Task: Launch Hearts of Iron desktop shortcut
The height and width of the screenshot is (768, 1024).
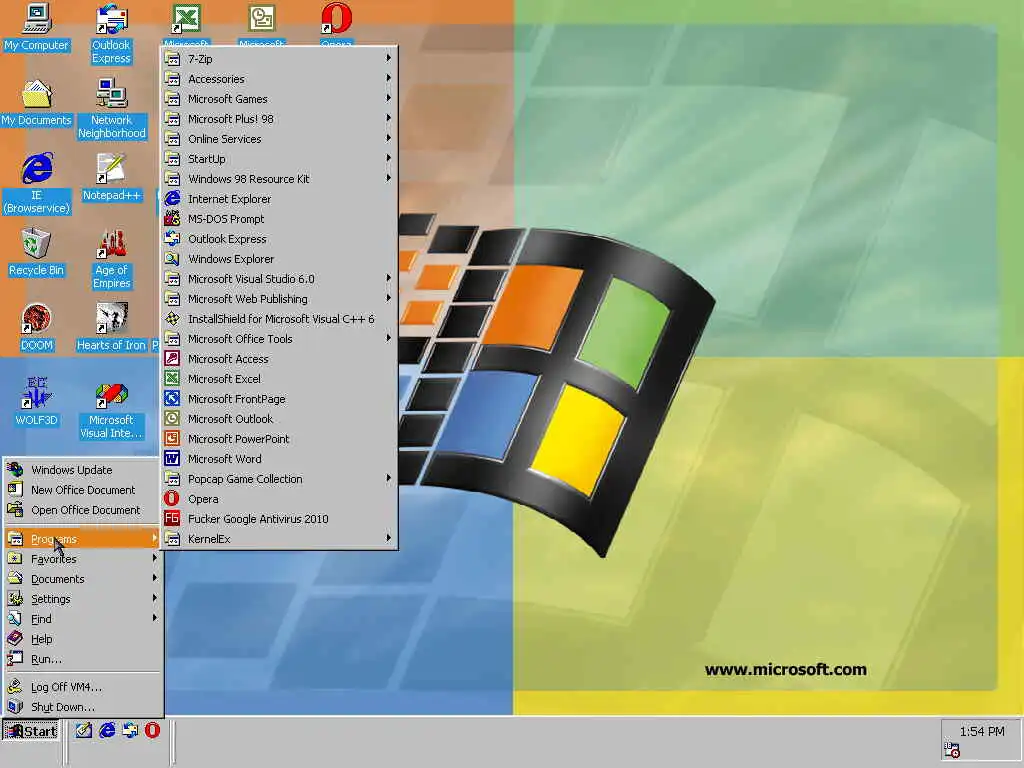Action: point(111,327)
